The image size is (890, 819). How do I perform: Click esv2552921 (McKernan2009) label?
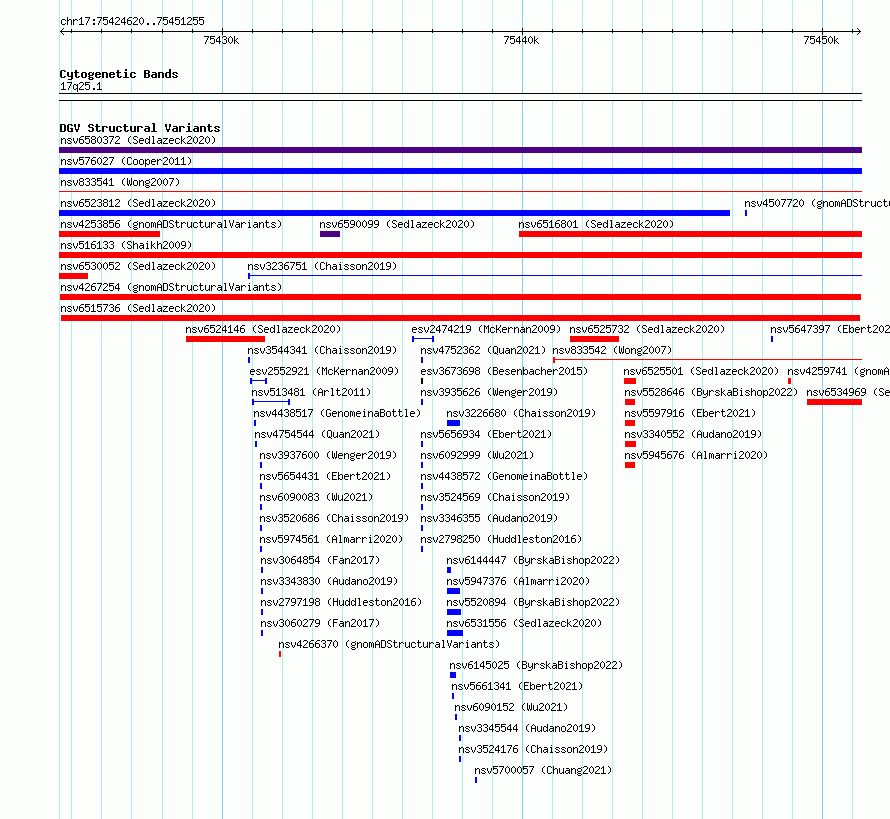pyautogui.click(x=324, y=371)
